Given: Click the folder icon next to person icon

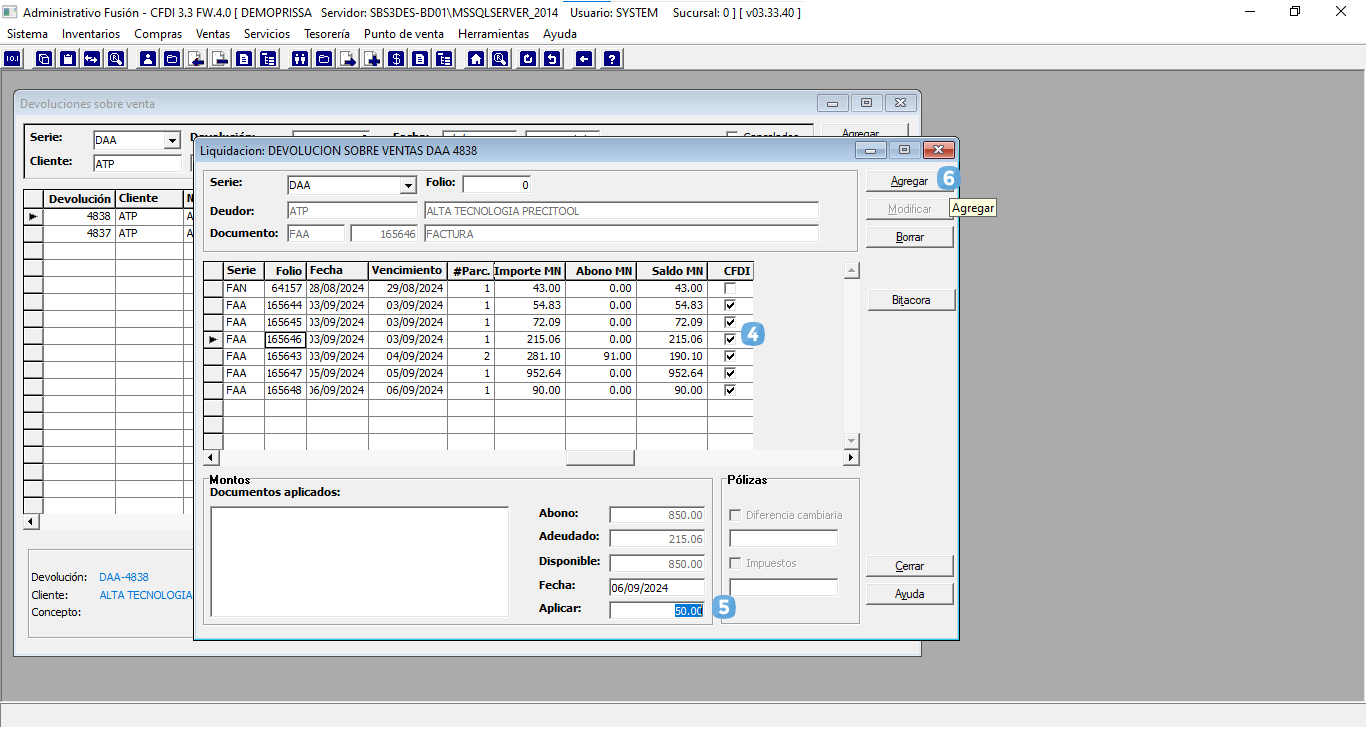Looking at the screenshot, I should point(172,59).
